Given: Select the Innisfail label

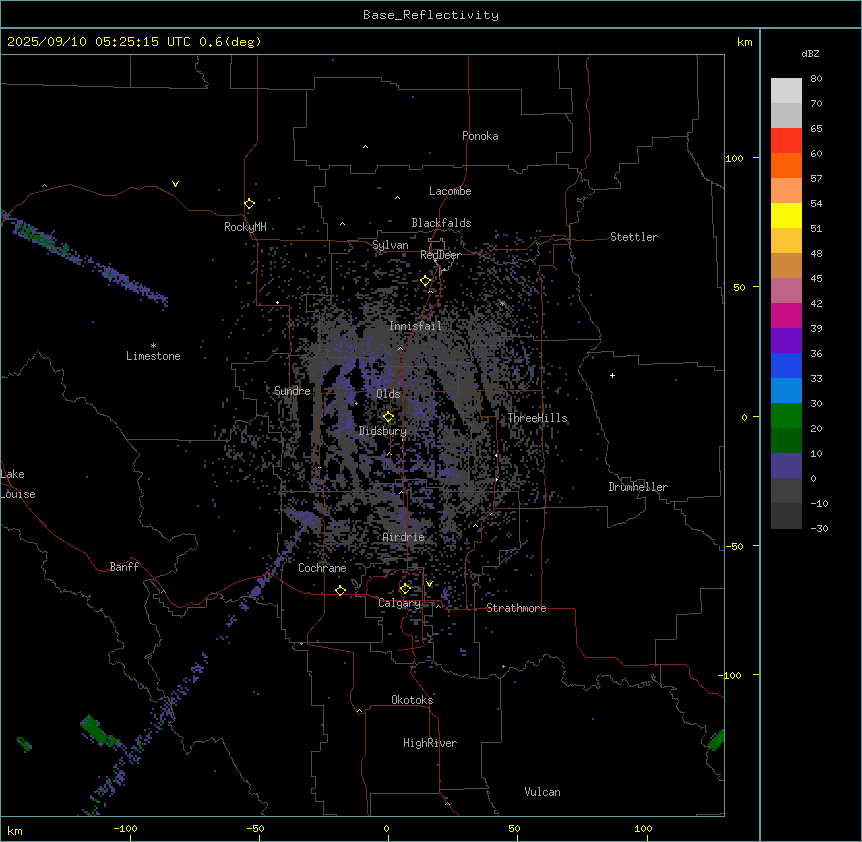Looking at the screenshot, I should click(x=415, y=326).
